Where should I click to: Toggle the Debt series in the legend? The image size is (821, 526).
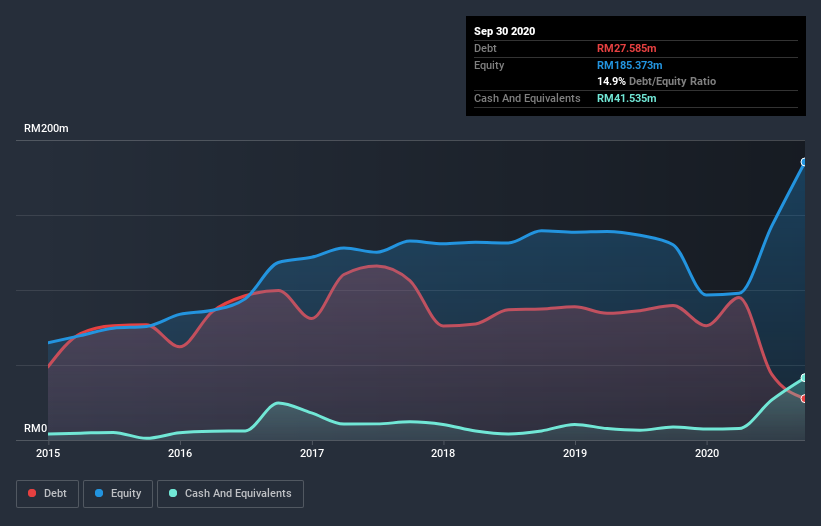(47, 494)
